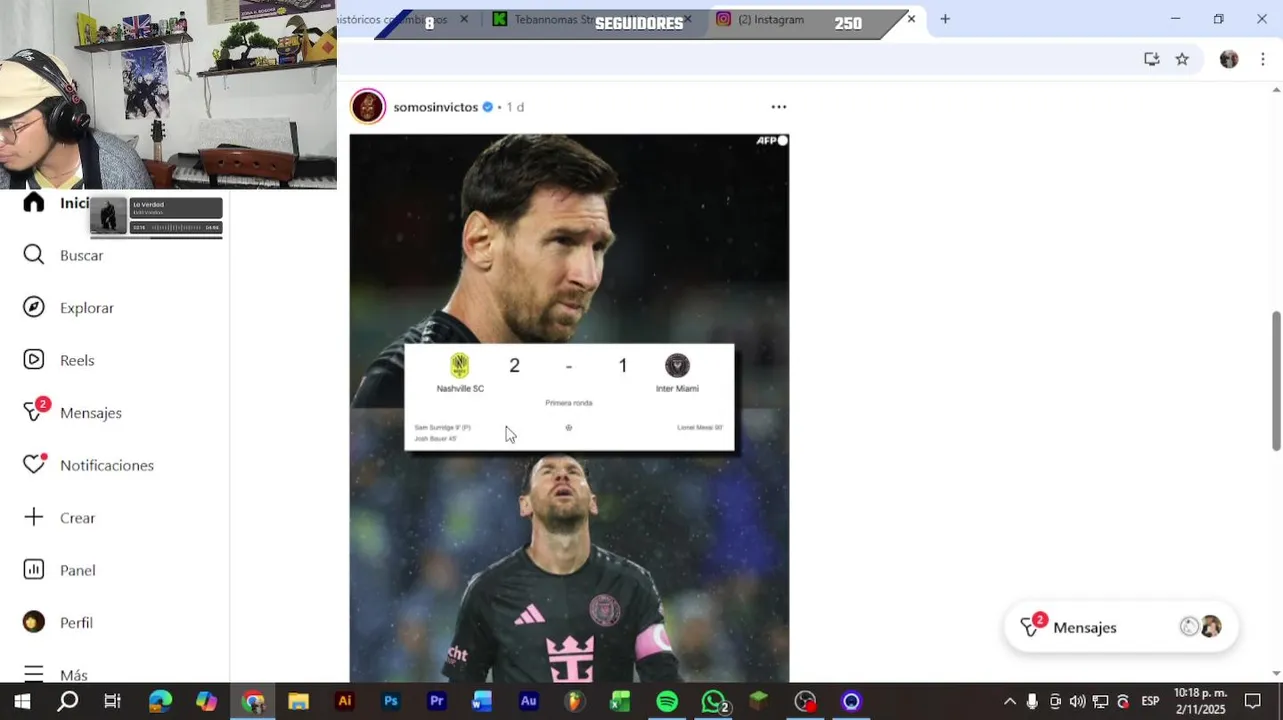The image size is (1283, 720).
Task: Show hidden system tray icons
Action: [x=1010, y=702]
